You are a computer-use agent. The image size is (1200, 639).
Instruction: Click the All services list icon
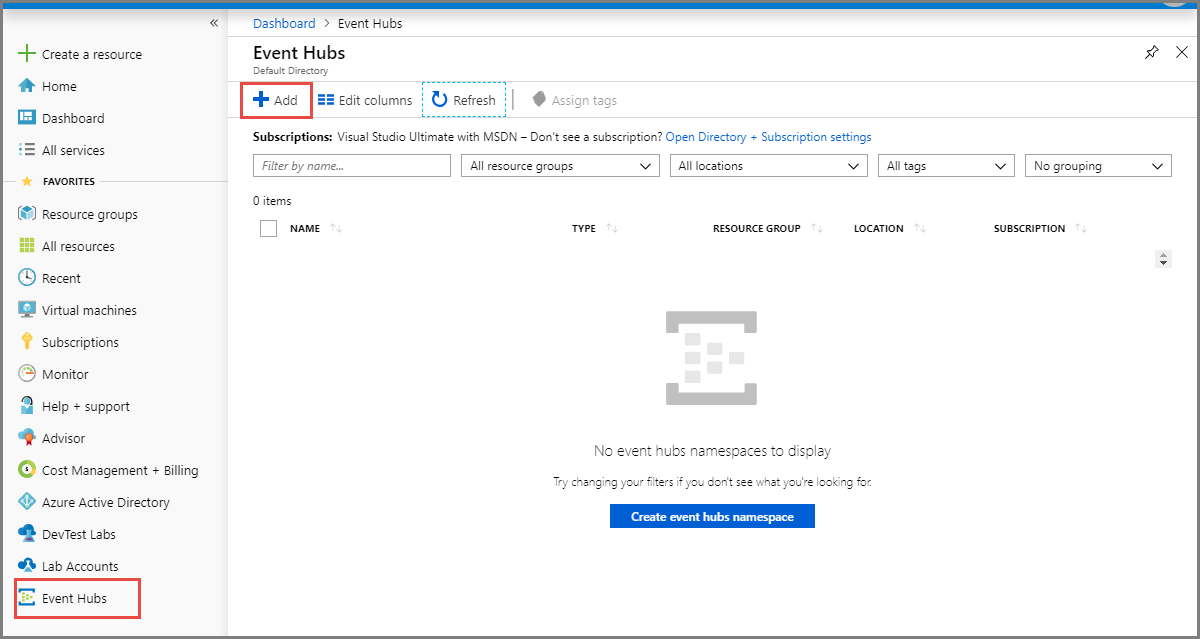click(x=27, y=150)
